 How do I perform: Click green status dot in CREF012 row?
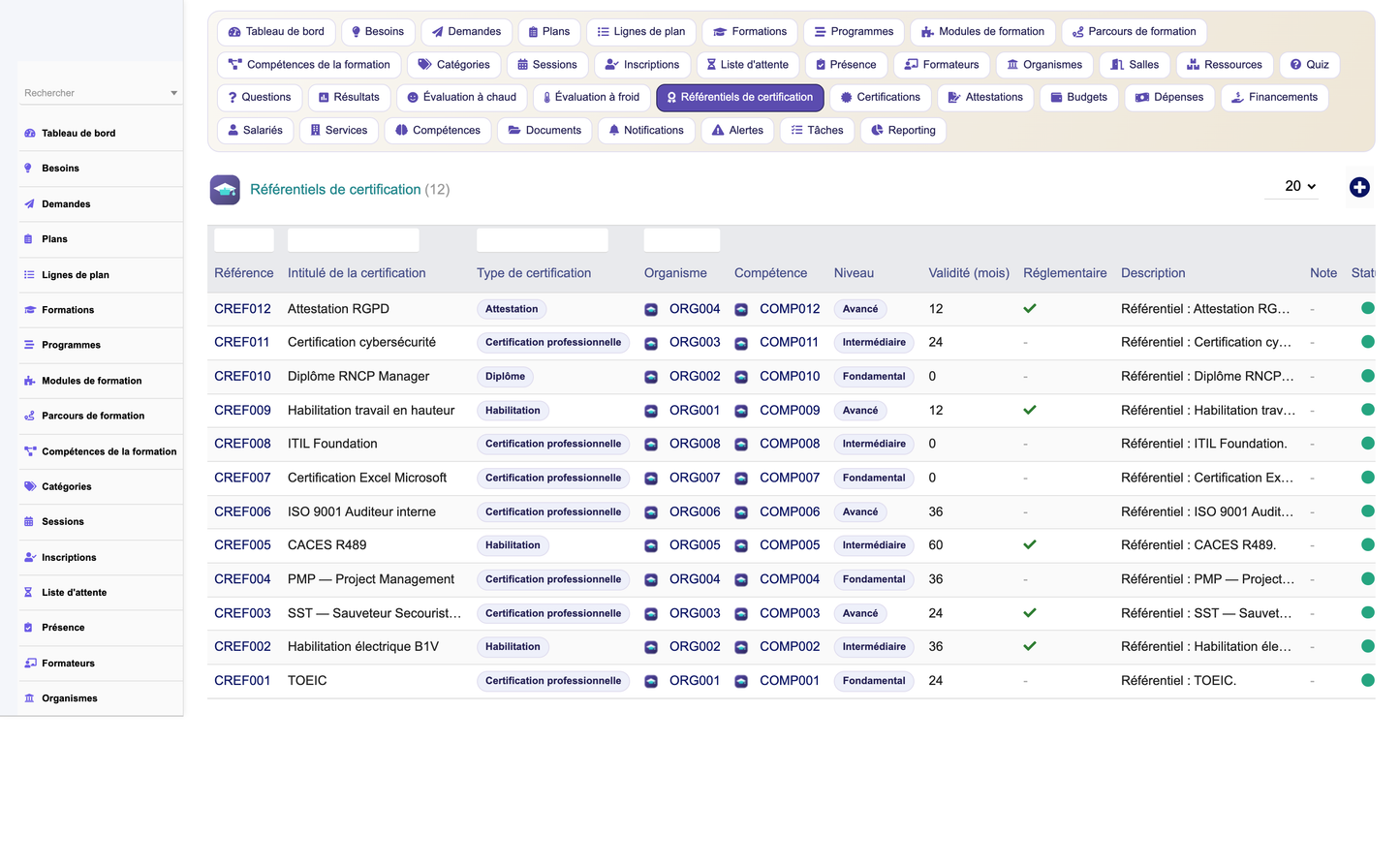pyautogui.click(x=1368, y=308)
